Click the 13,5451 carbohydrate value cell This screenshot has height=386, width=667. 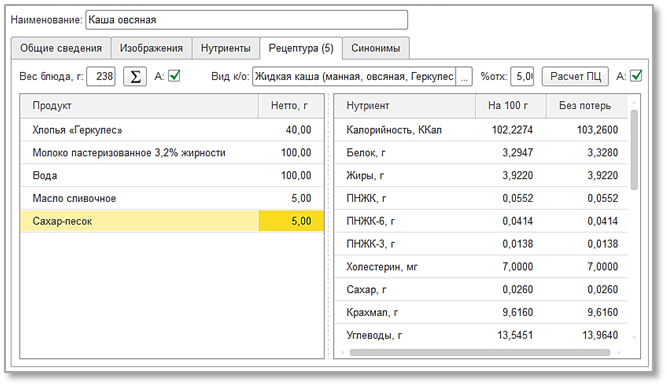(510, 335)
